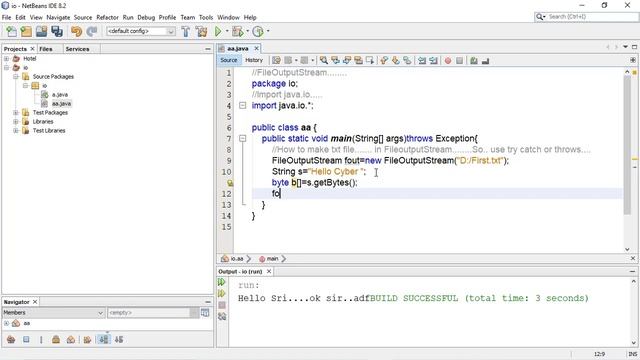Click the Comment icon in editor toolbar
The image size is (640, 360).
(474, 60)
